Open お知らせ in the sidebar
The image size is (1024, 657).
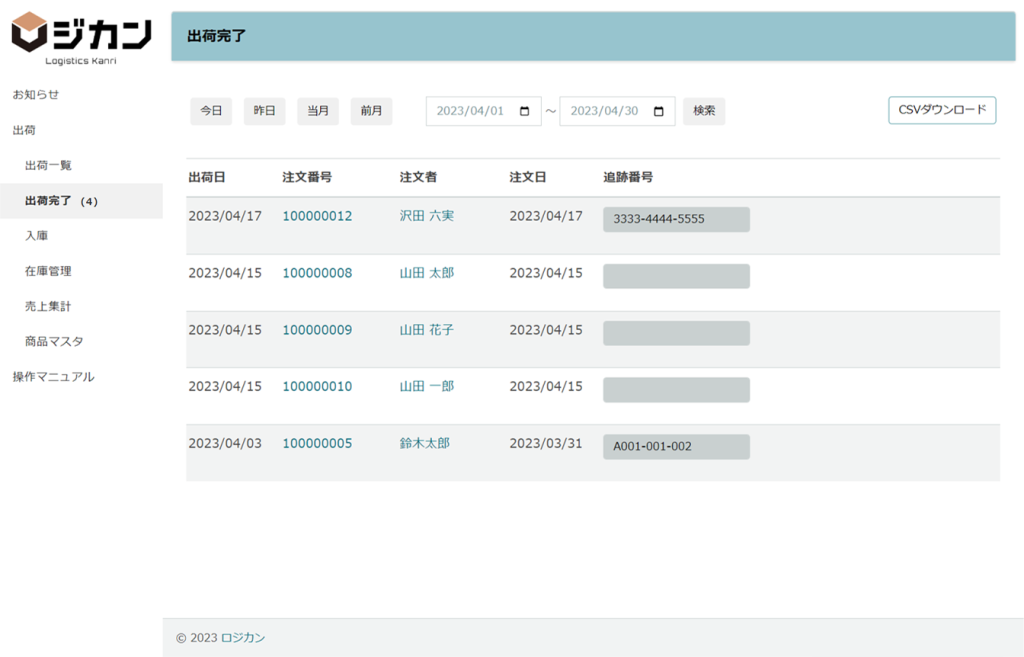36,94
